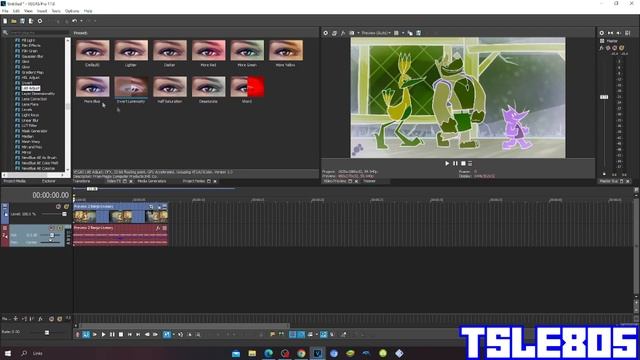Viewport: 640px width, 360px height.
Task: Switch to the Explorer tab
Action: [x=48, y=181]
